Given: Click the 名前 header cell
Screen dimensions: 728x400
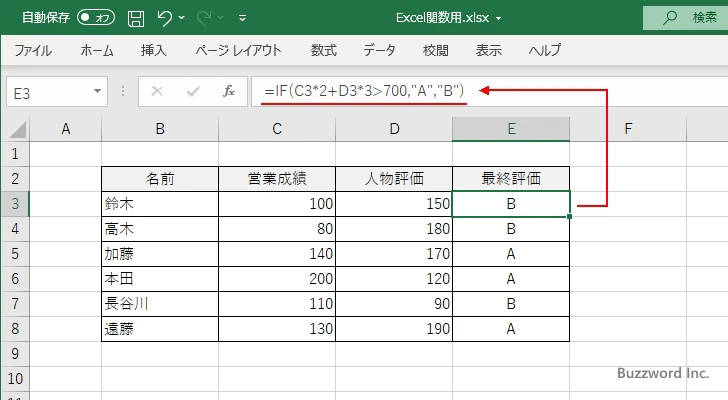Looking at the screenshot, I should (160, 179).
